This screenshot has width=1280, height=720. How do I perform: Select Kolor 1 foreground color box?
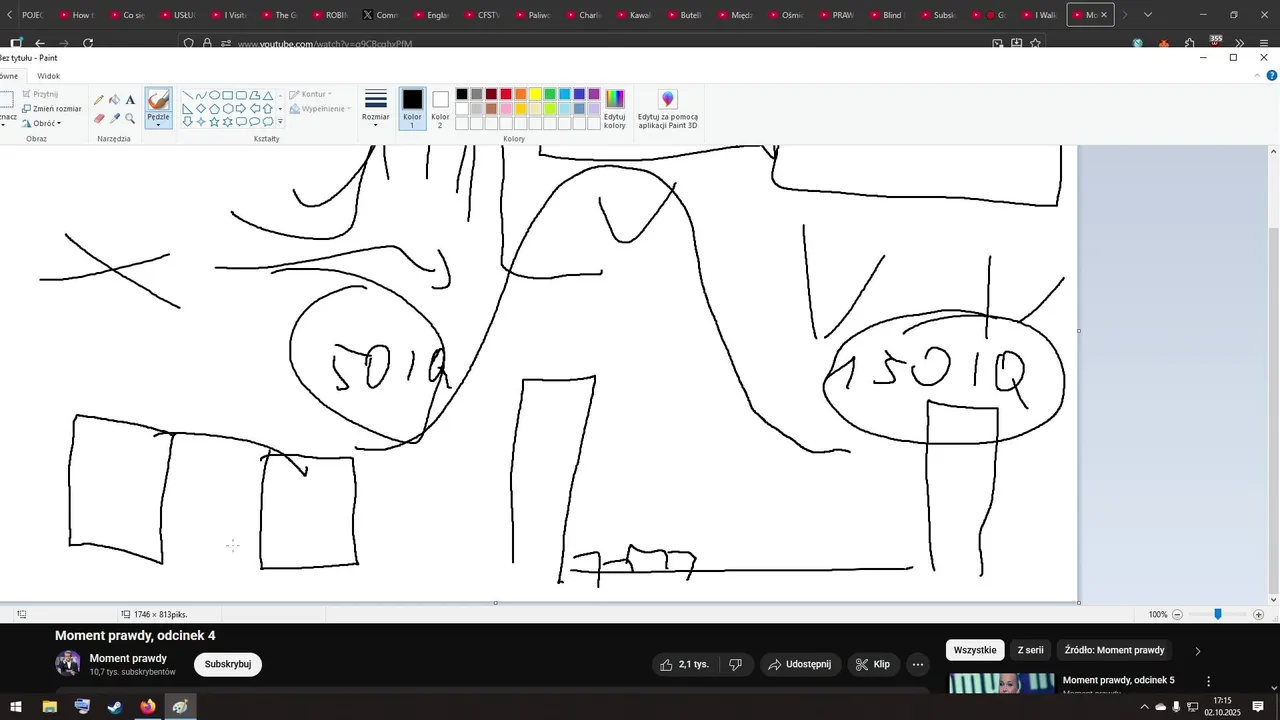click(x=413, y=108)
